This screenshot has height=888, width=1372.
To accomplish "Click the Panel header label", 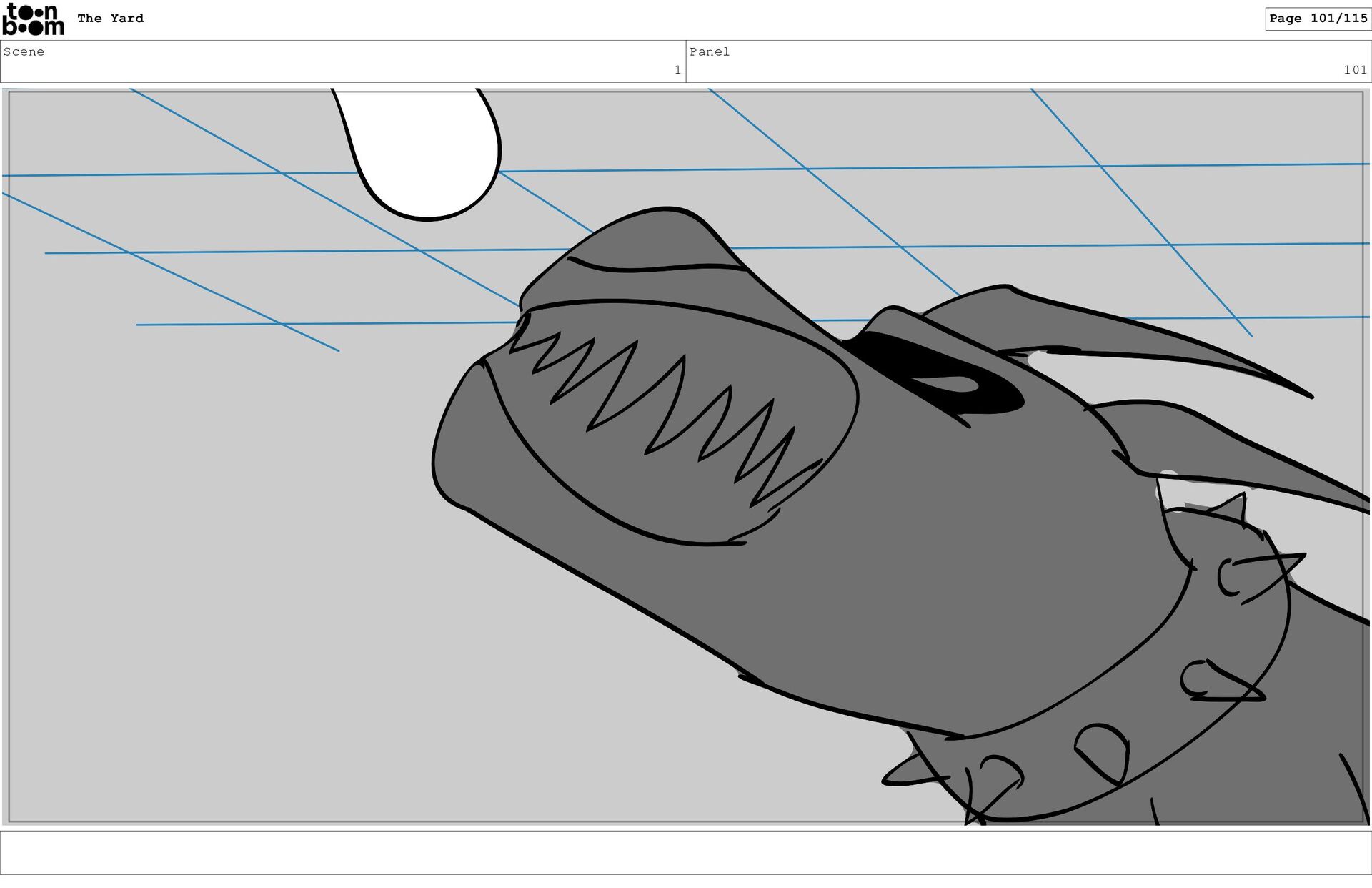I will coord(709,51).
